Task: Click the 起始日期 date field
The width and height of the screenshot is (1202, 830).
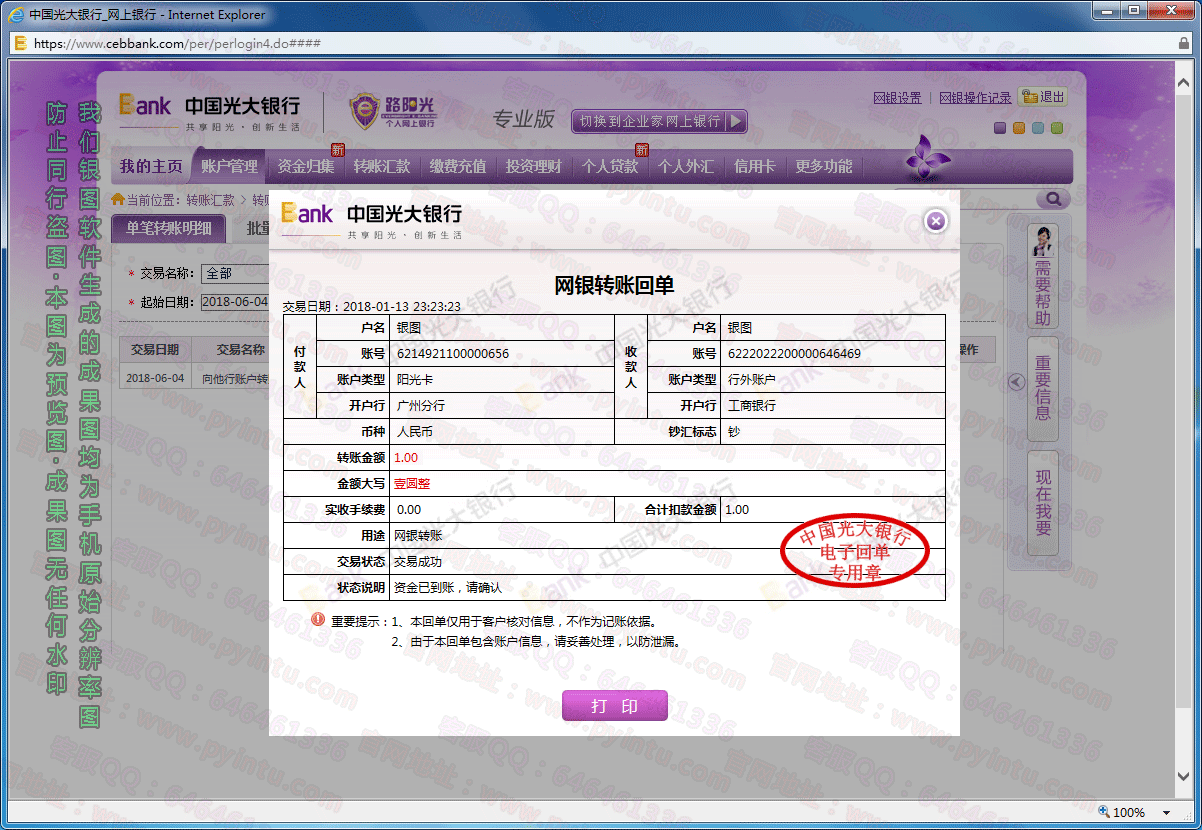Action: [235, 302]
